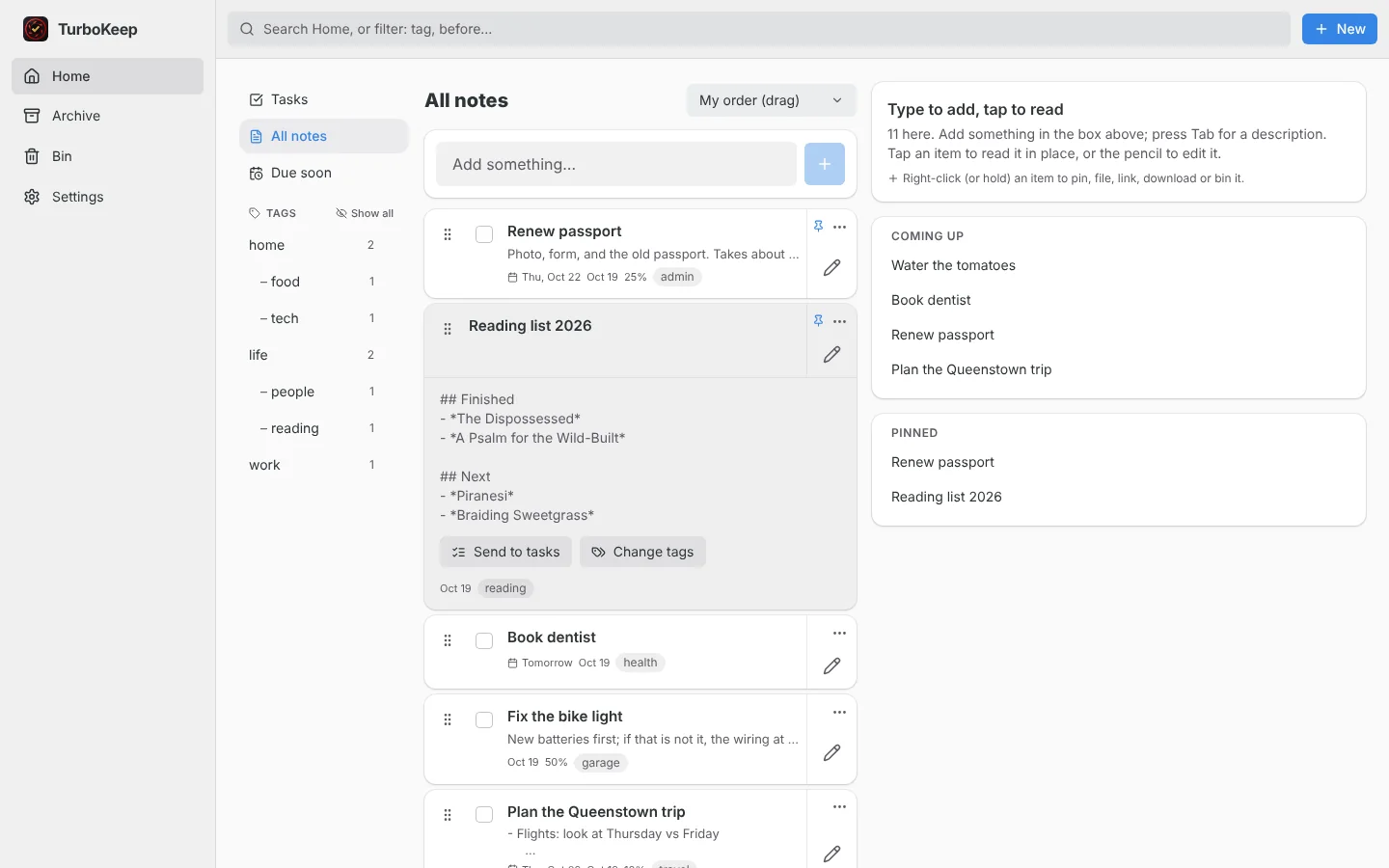Image resolution: width=1389 pixels, height=868 pixels.
Task: Open the three-dot menu on Book dentist
Action: click(x=840, y=634)
